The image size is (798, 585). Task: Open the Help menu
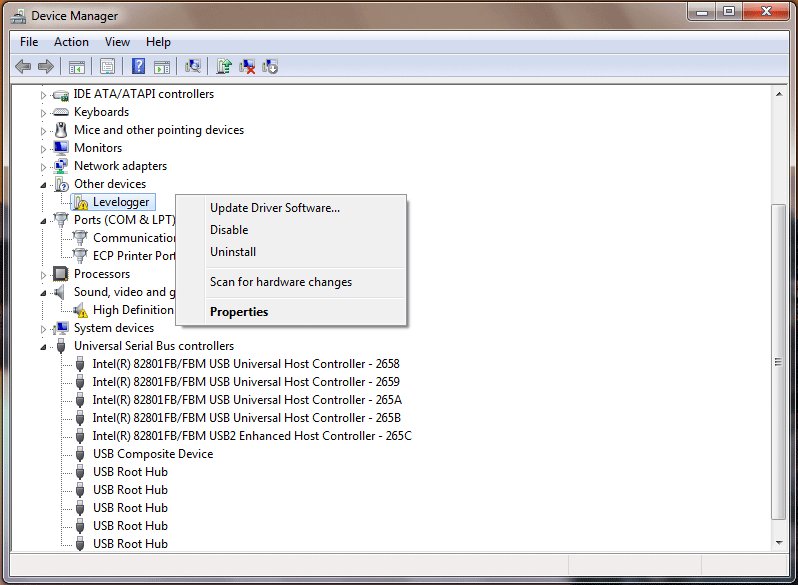click(158, 42)
